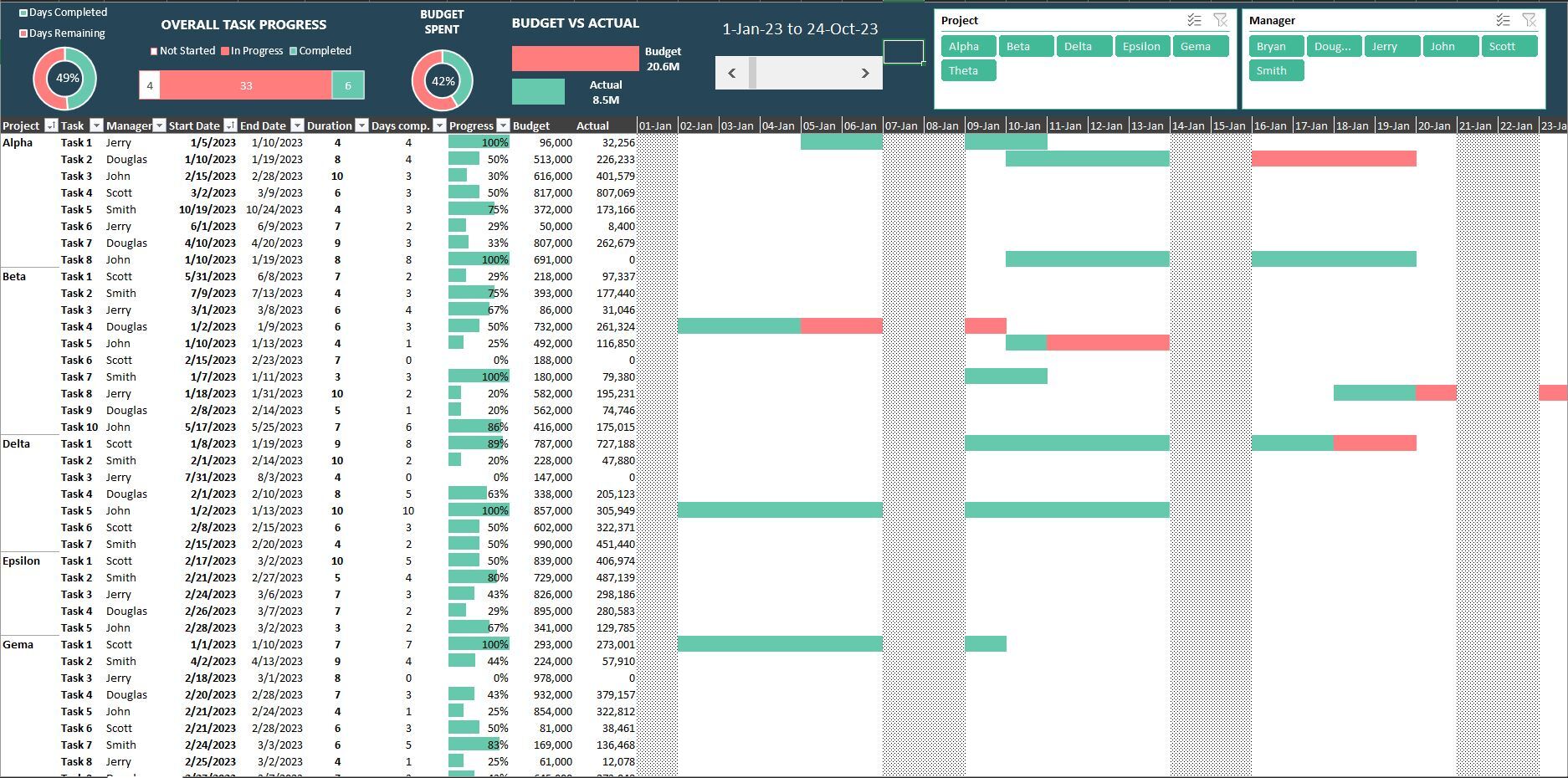Clear the Manager slicer filter
Viewport: 1568px width, 778px height.
1530,20
